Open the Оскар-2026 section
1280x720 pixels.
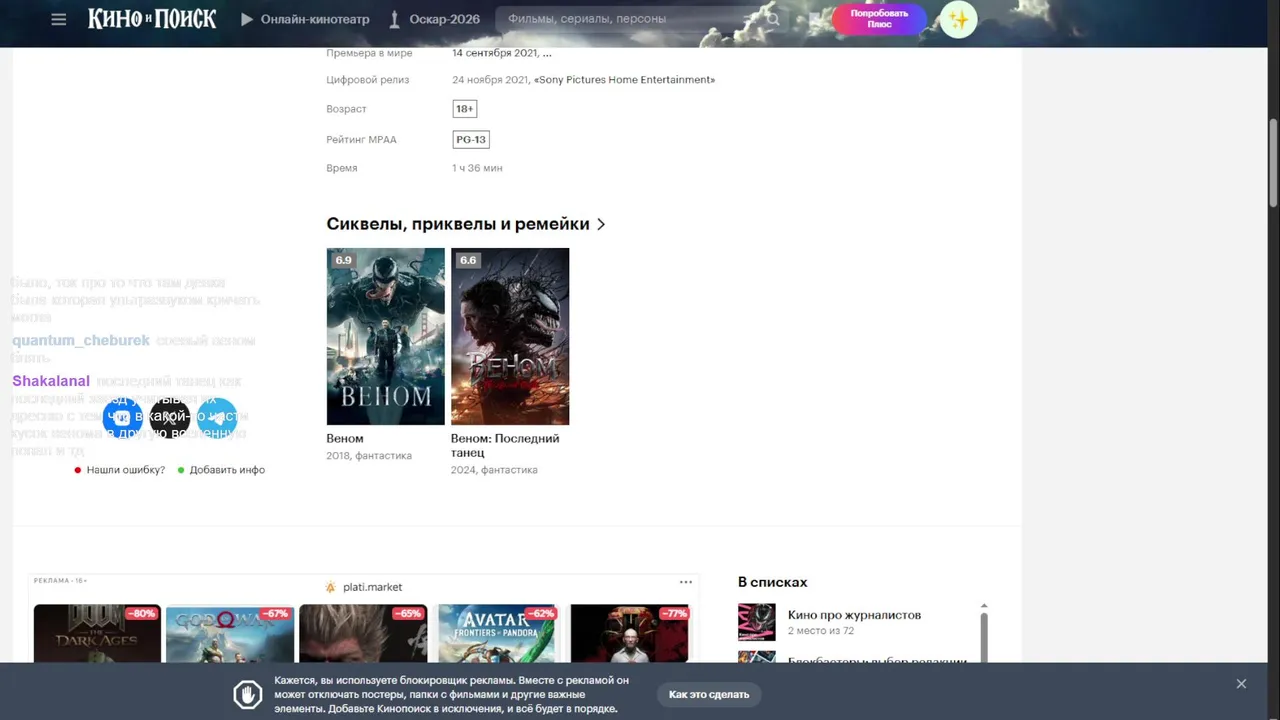point(444,19)
